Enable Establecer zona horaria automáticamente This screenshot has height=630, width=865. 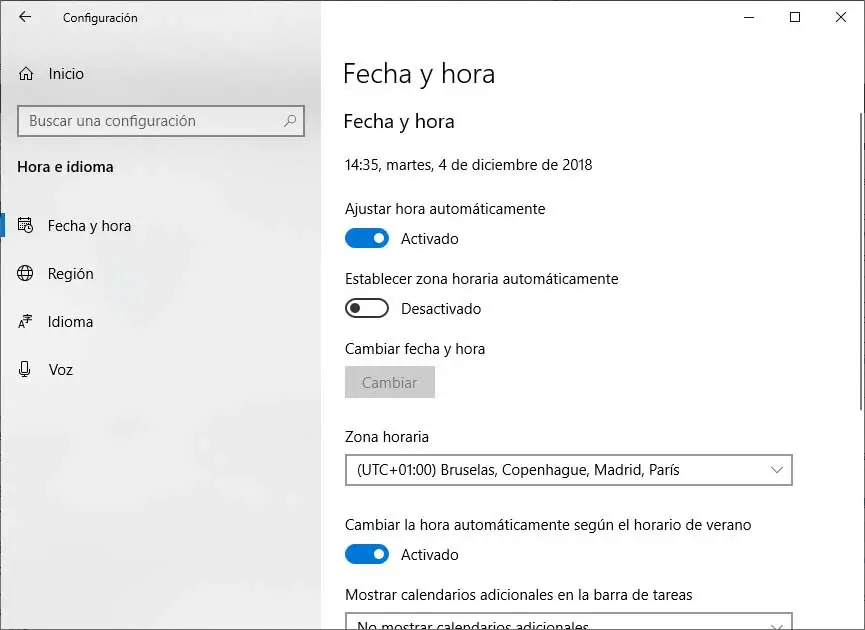(367, 309)
